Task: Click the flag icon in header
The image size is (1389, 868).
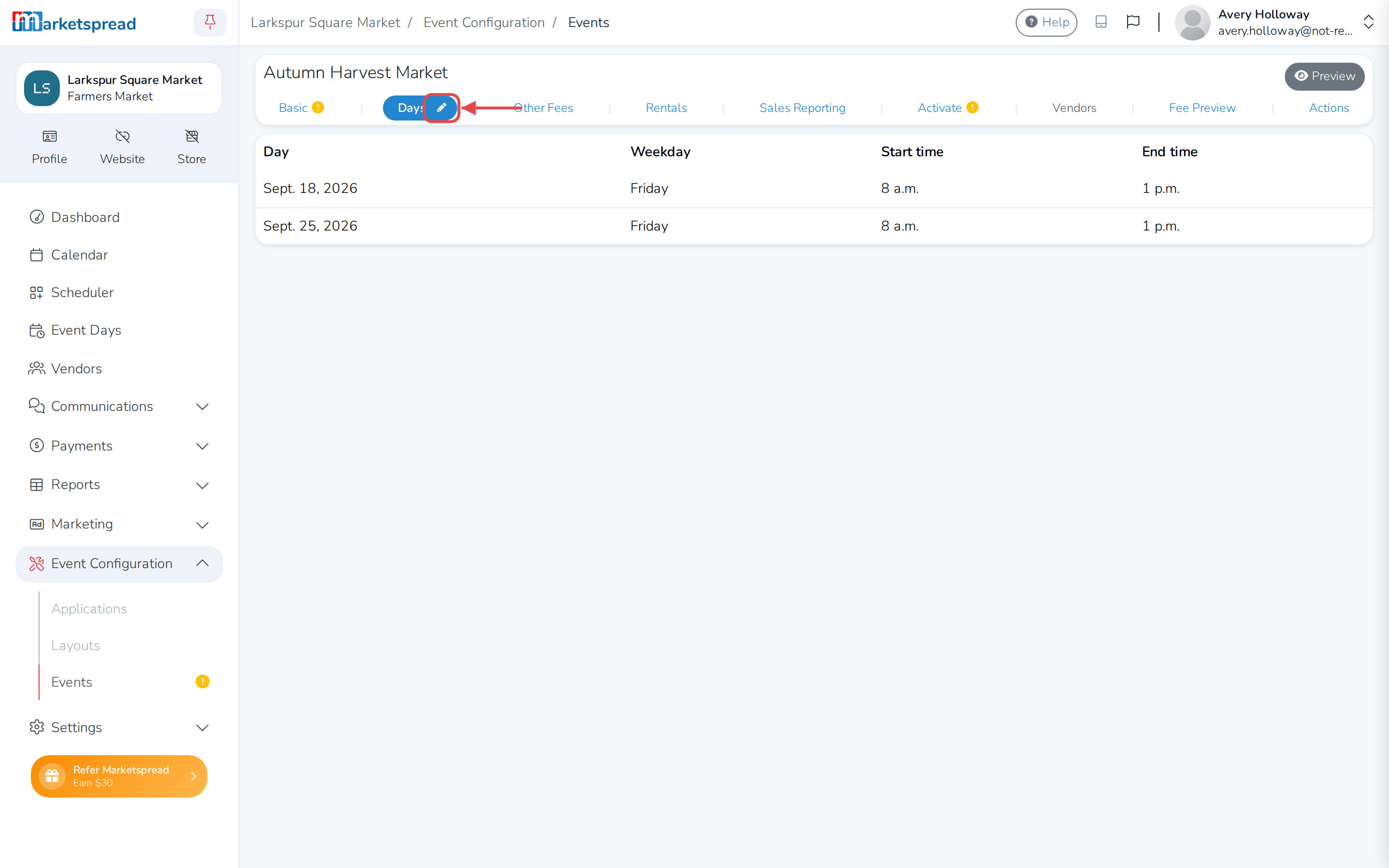Action: (x=1132, y=22)
